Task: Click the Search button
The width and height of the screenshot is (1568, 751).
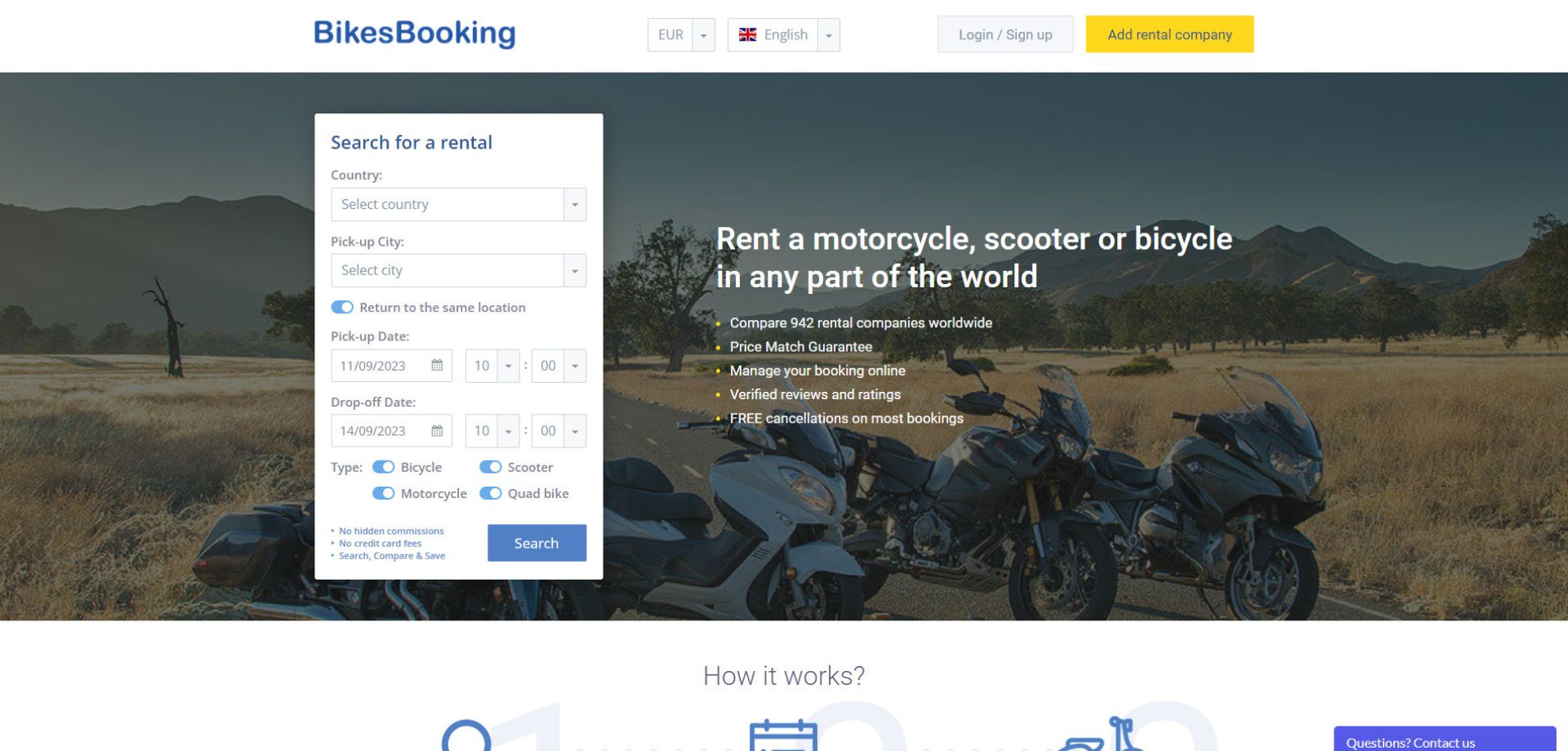Action: (x=537, y=542)
